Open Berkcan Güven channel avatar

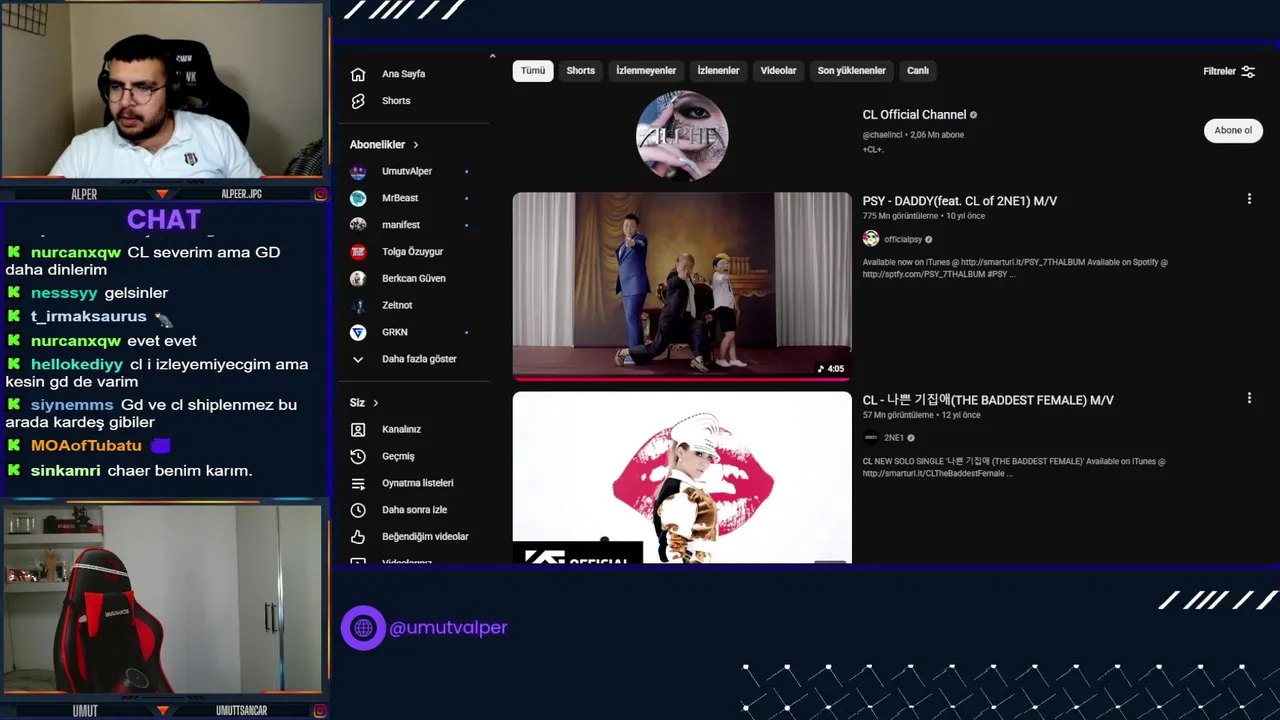358,278
